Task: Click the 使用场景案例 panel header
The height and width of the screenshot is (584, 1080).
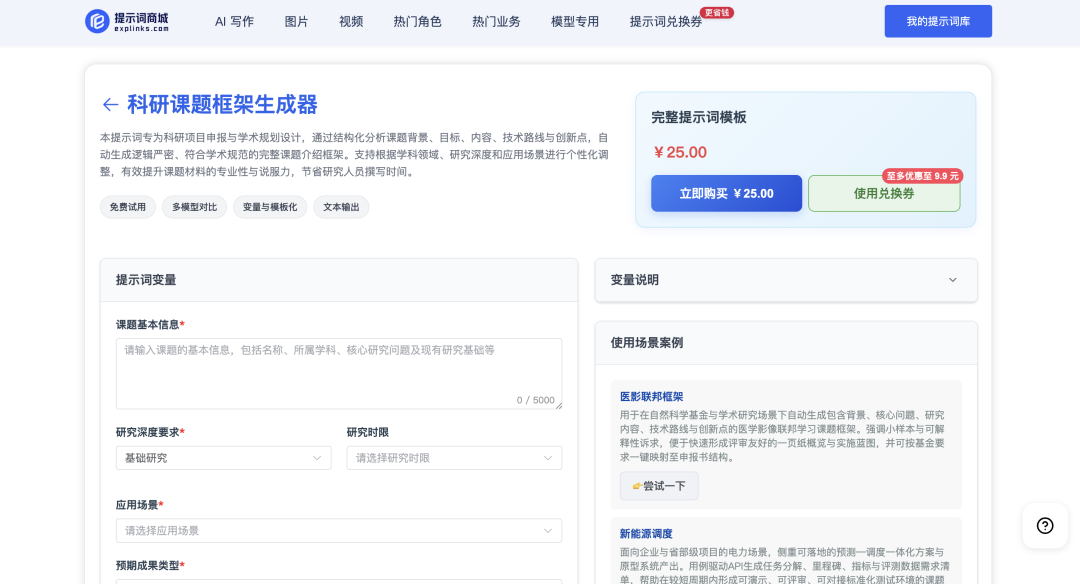Action: (x=786, y=342)
